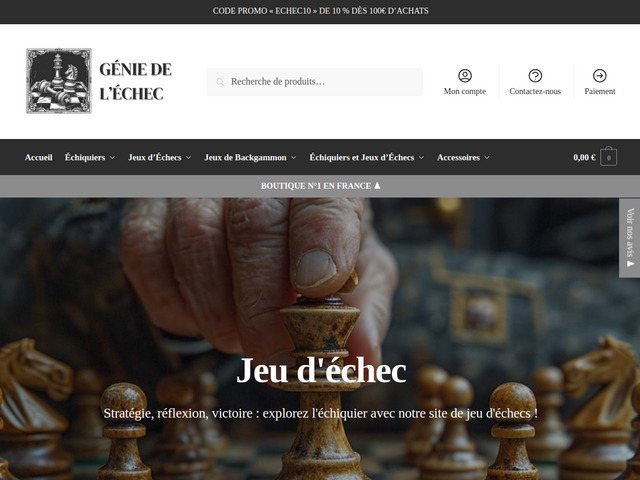
Task: Click the pawn icon beside Boutique N°1
Action: [x=377, y=186]
